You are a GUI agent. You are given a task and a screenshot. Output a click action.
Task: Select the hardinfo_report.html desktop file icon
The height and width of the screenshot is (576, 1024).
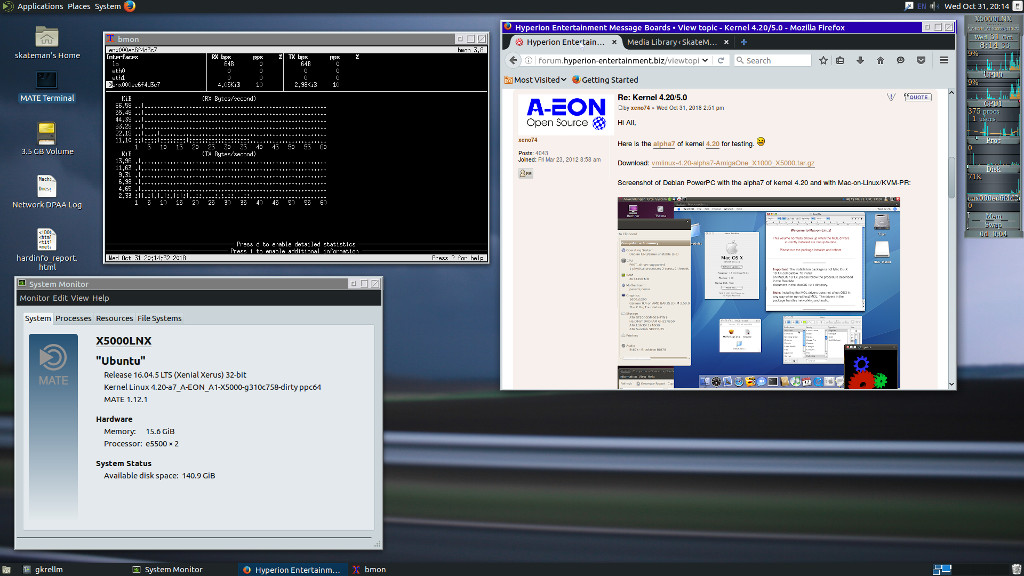click(47, 249)
